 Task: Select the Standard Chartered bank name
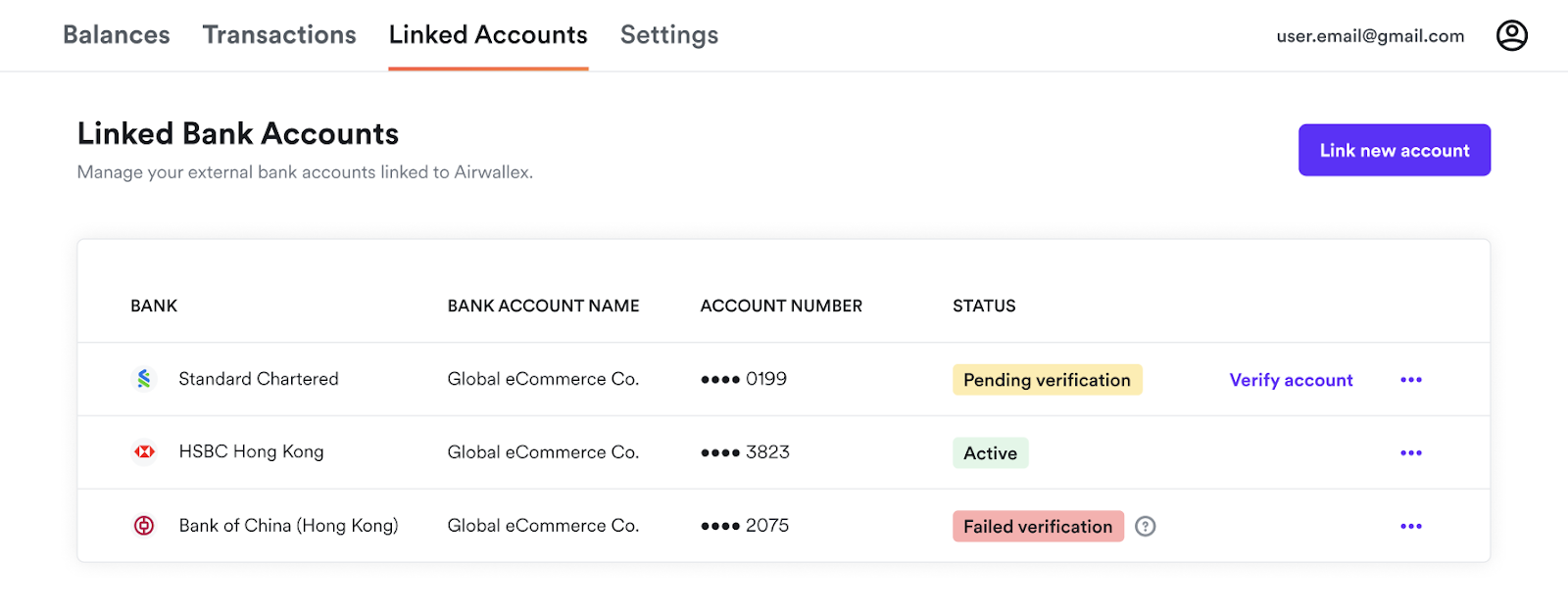click(x=259, y=379)
